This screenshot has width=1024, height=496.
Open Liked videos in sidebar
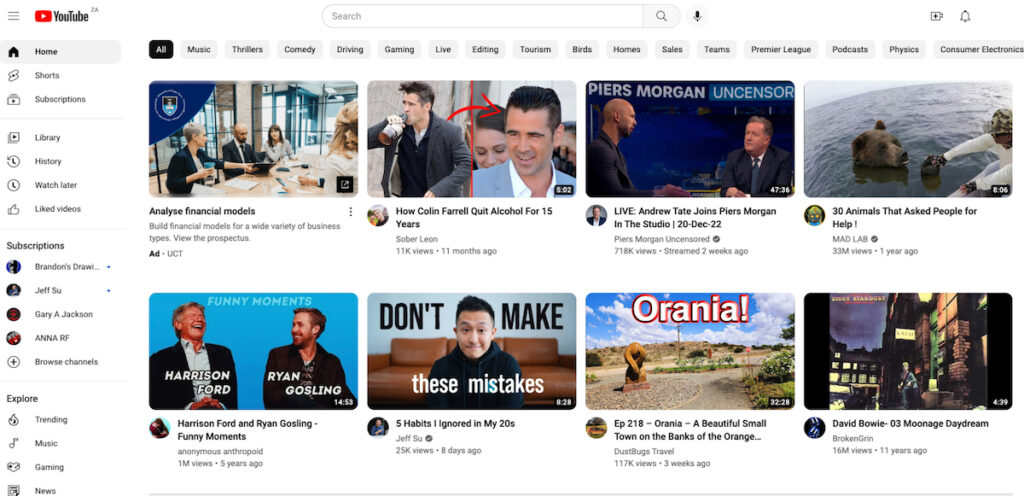click(x=61, y=209)
